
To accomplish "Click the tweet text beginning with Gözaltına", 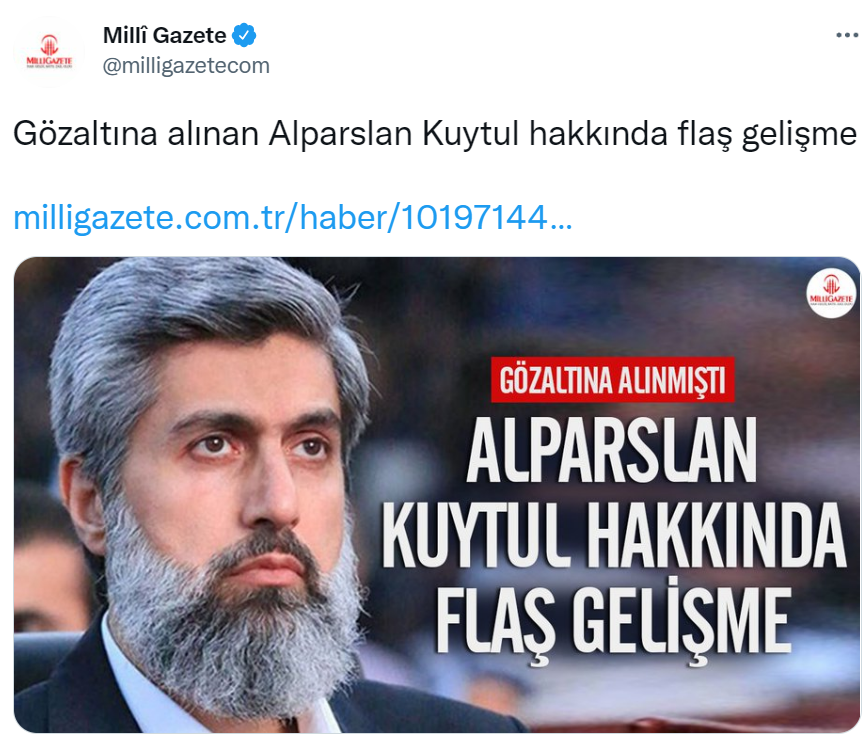I will 435,134.
